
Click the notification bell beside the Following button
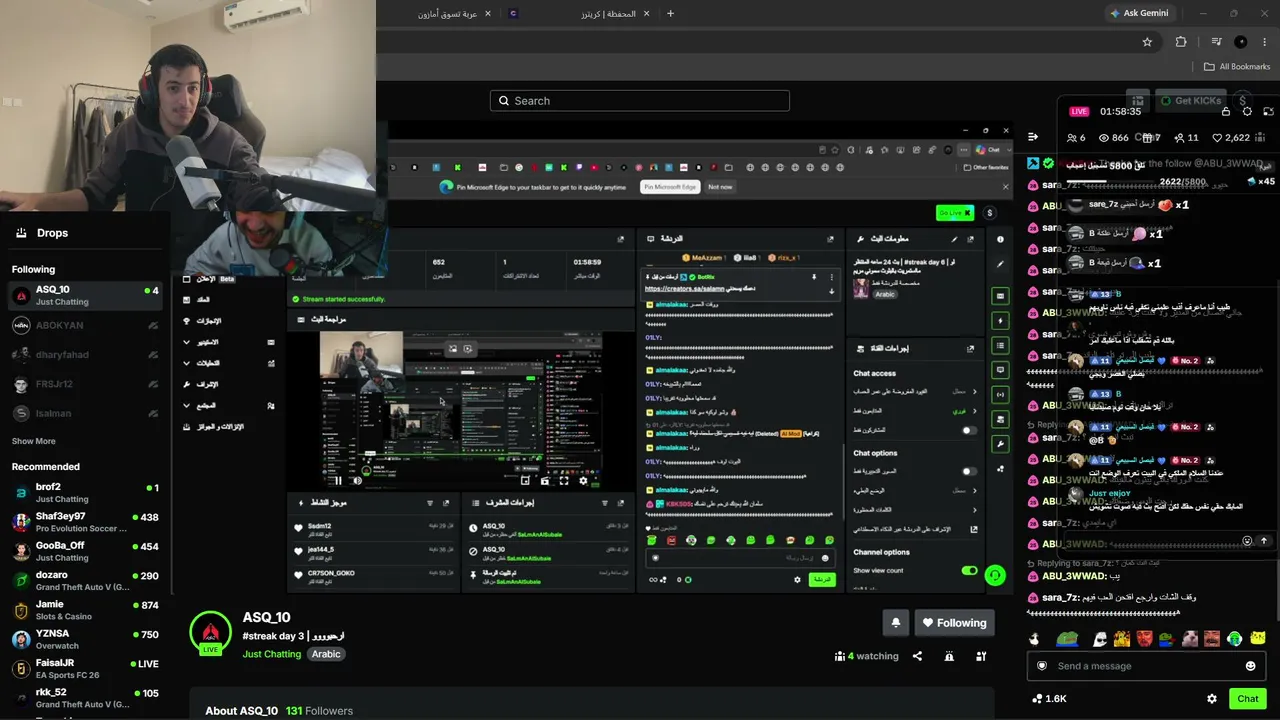click(x=895, y=623)
